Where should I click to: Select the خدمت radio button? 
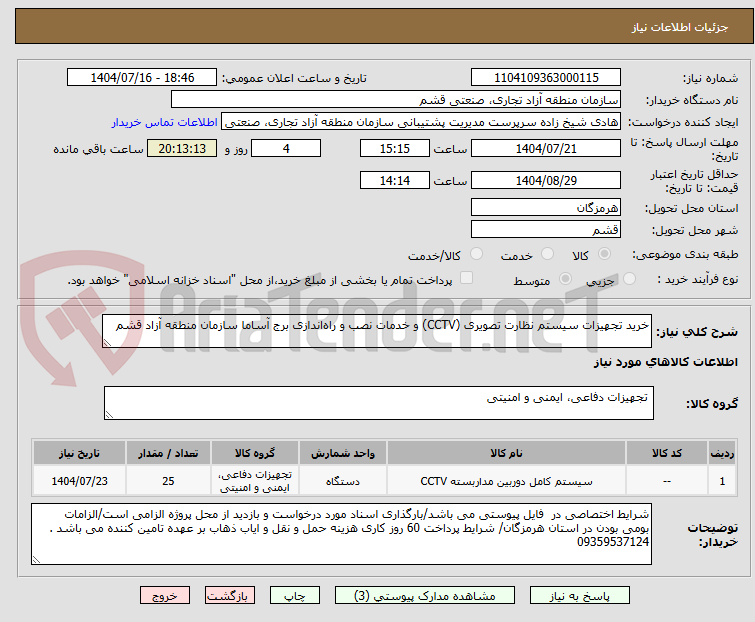pyautogui.click(x=547, y=254)
